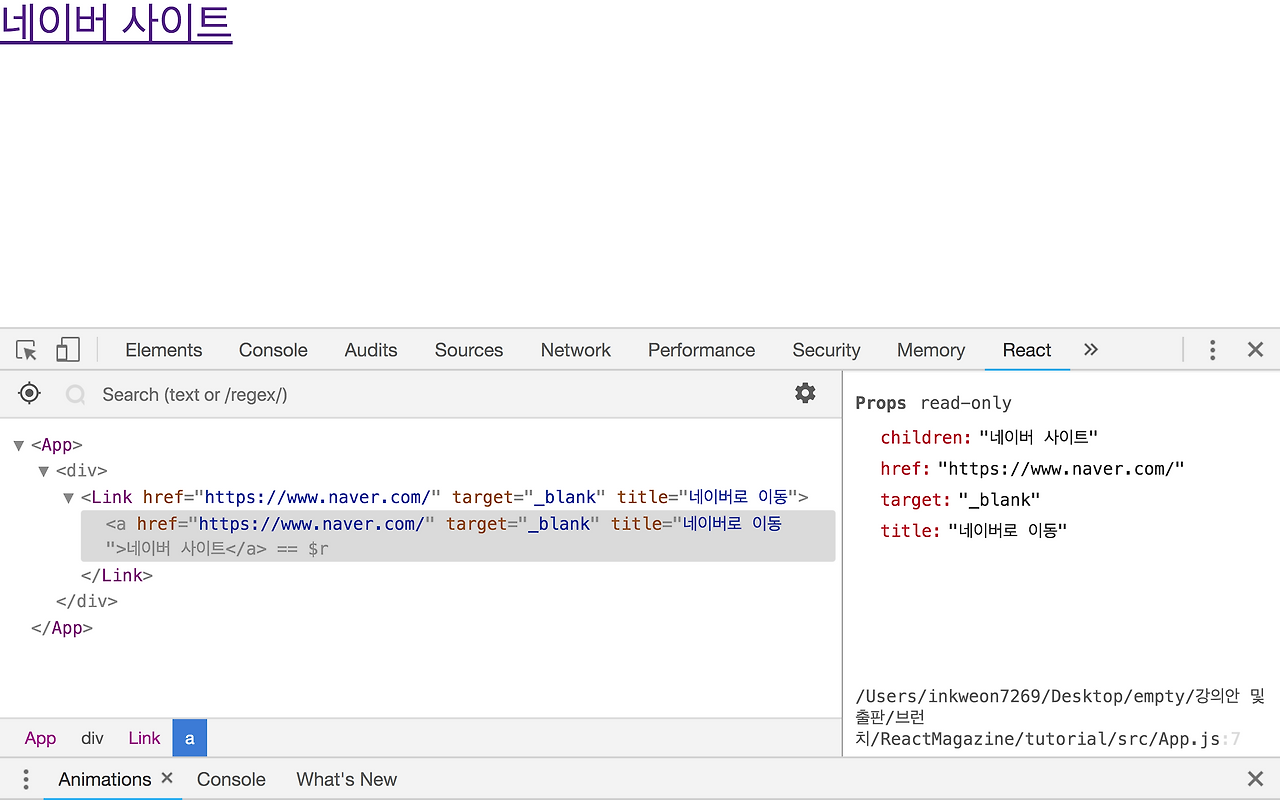
Task: Collapse the App component node
Action: [x=18, y=445]
